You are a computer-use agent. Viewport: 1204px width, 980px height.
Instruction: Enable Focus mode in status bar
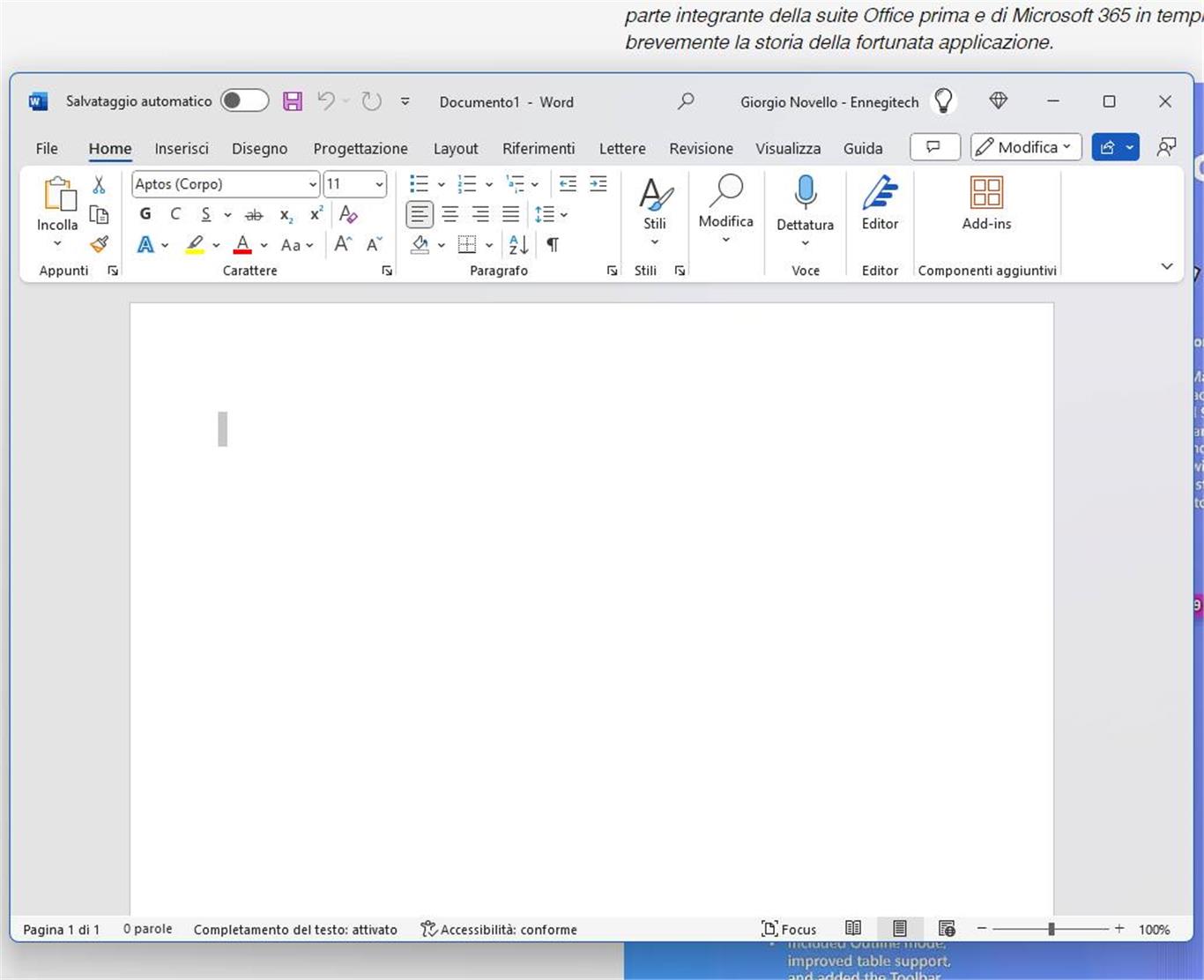click(x=789, y=929)
